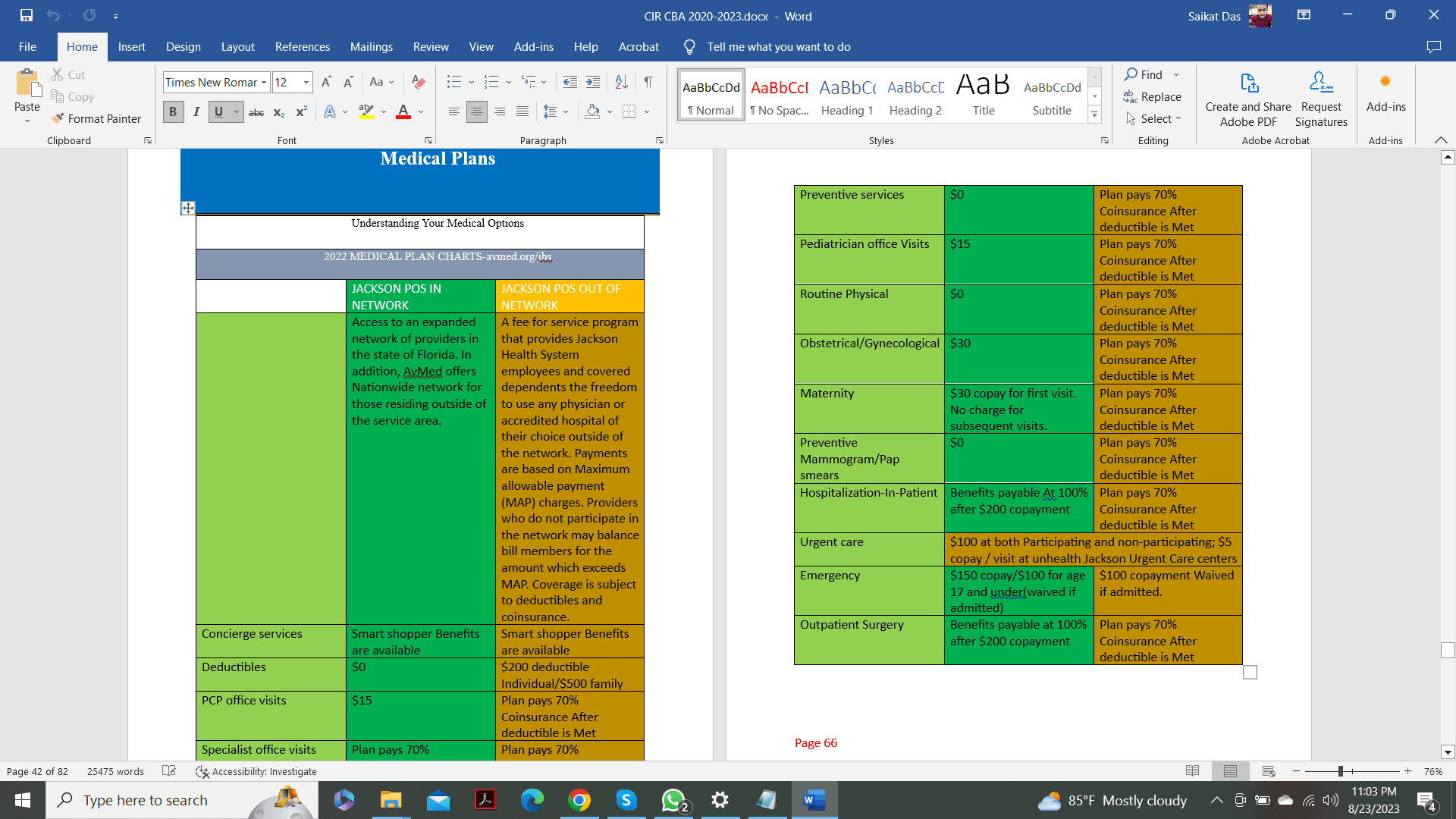Open Font dialog launcher
Screen dimensions: 1456x819
pyautogui.click(x=428, y=140)
